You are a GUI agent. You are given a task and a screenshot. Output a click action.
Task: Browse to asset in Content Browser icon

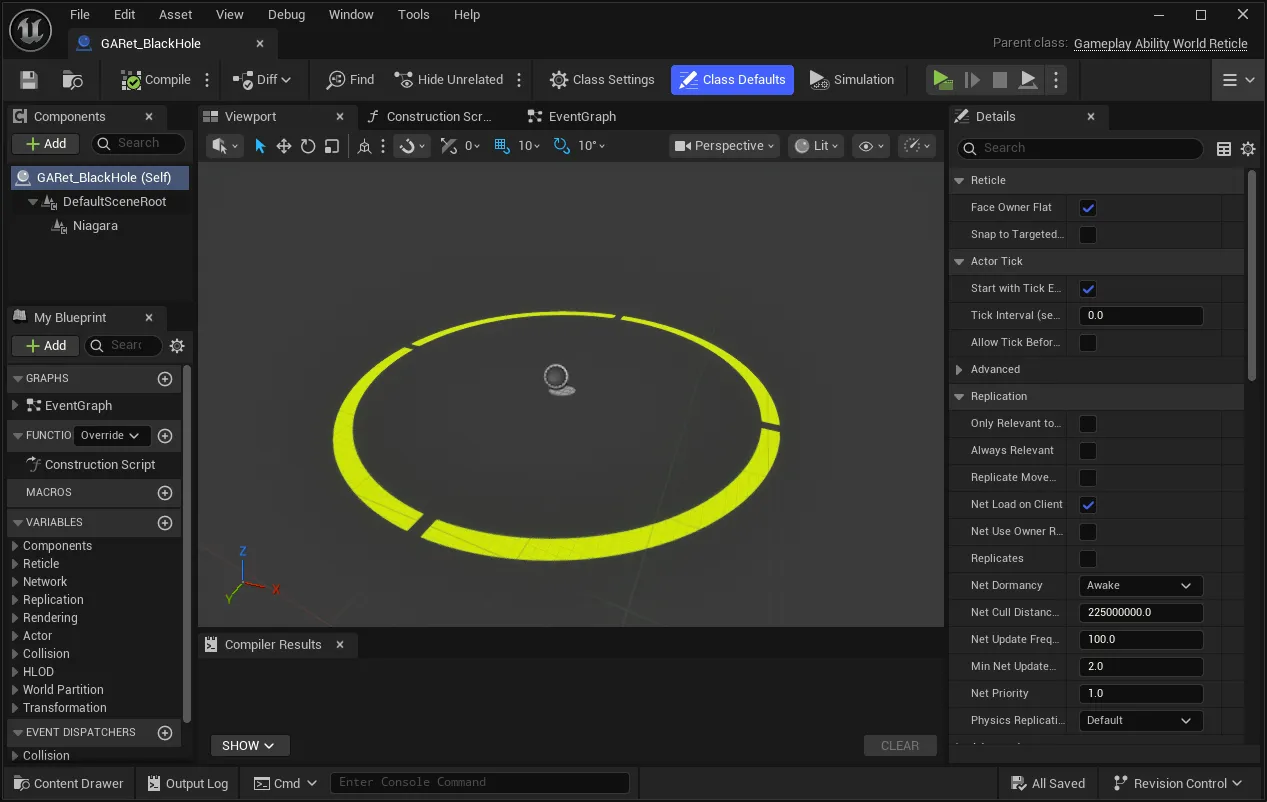[x=72, y=80]
